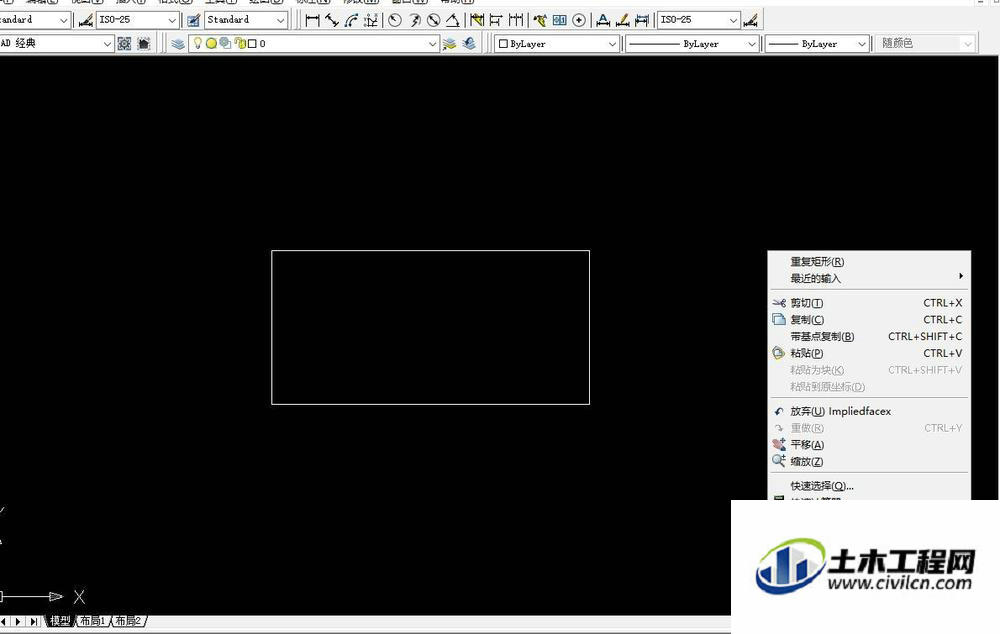Open the ByLayer color control dropdown
This screenshot has height=634, width=1000.
click(612, 43)
